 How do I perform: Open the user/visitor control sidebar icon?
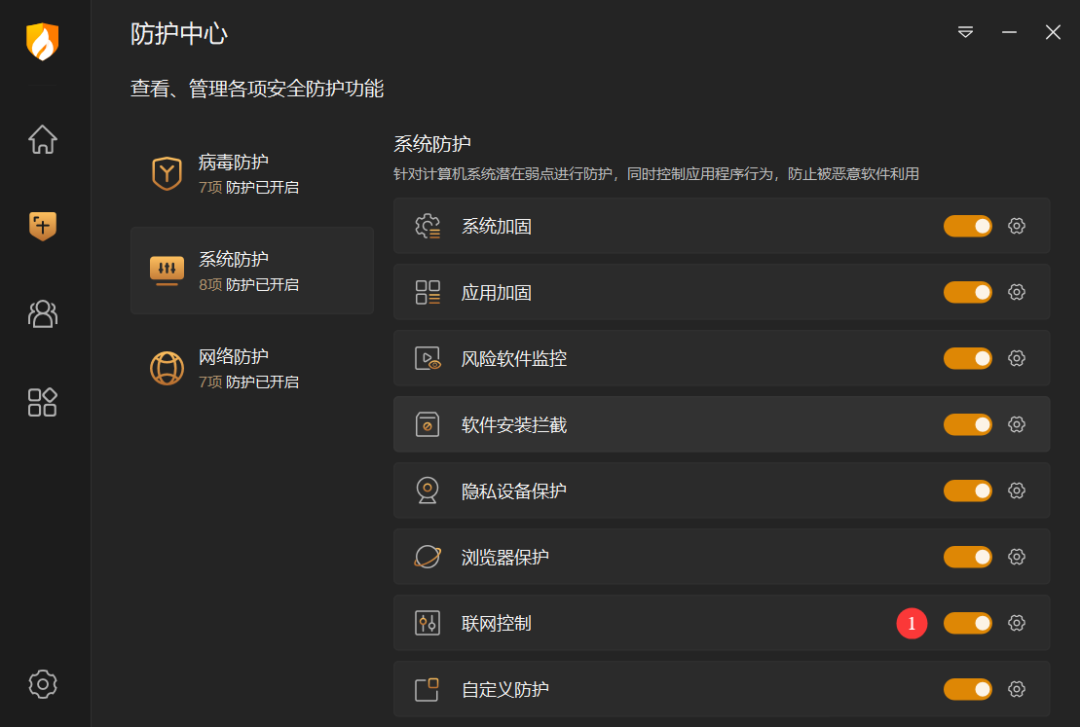(x=43, y=314)
